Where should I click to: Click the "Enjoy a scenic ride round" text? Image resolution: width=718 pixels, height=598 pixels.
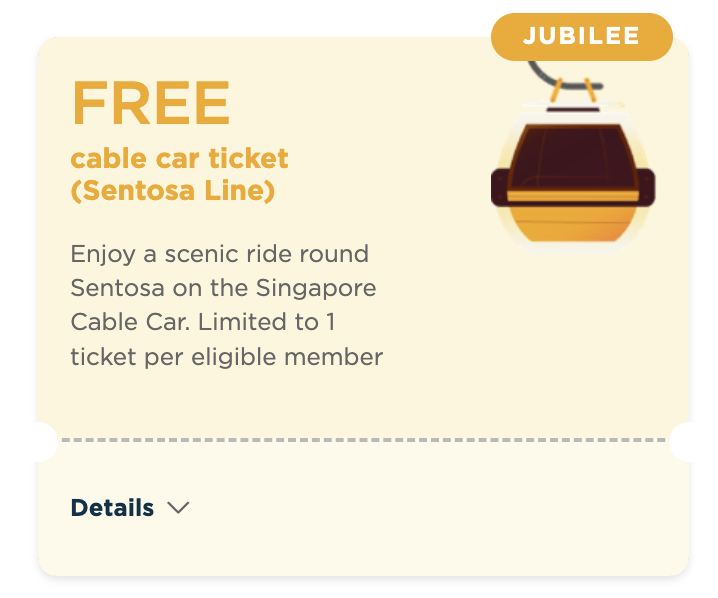point(219,254)
